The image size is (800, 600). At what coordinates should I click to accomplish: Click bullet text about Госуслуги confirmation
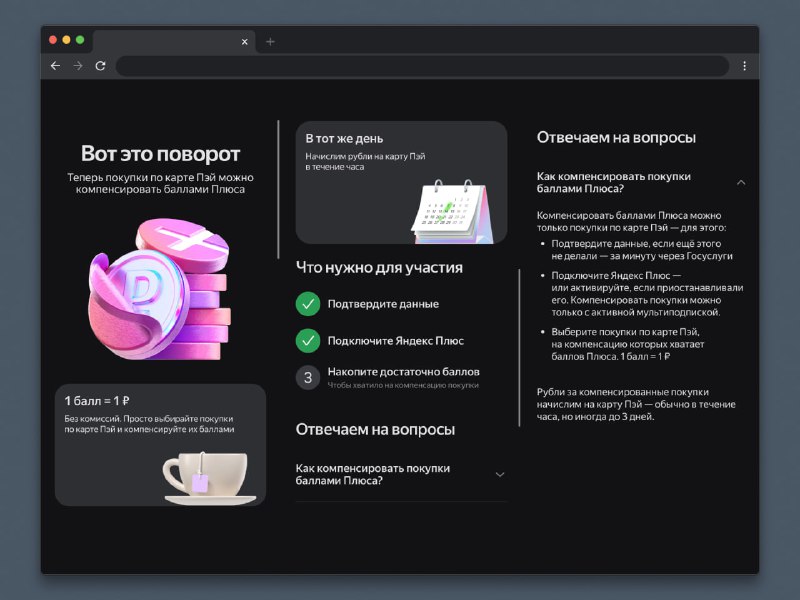click(x=642, y=250)
